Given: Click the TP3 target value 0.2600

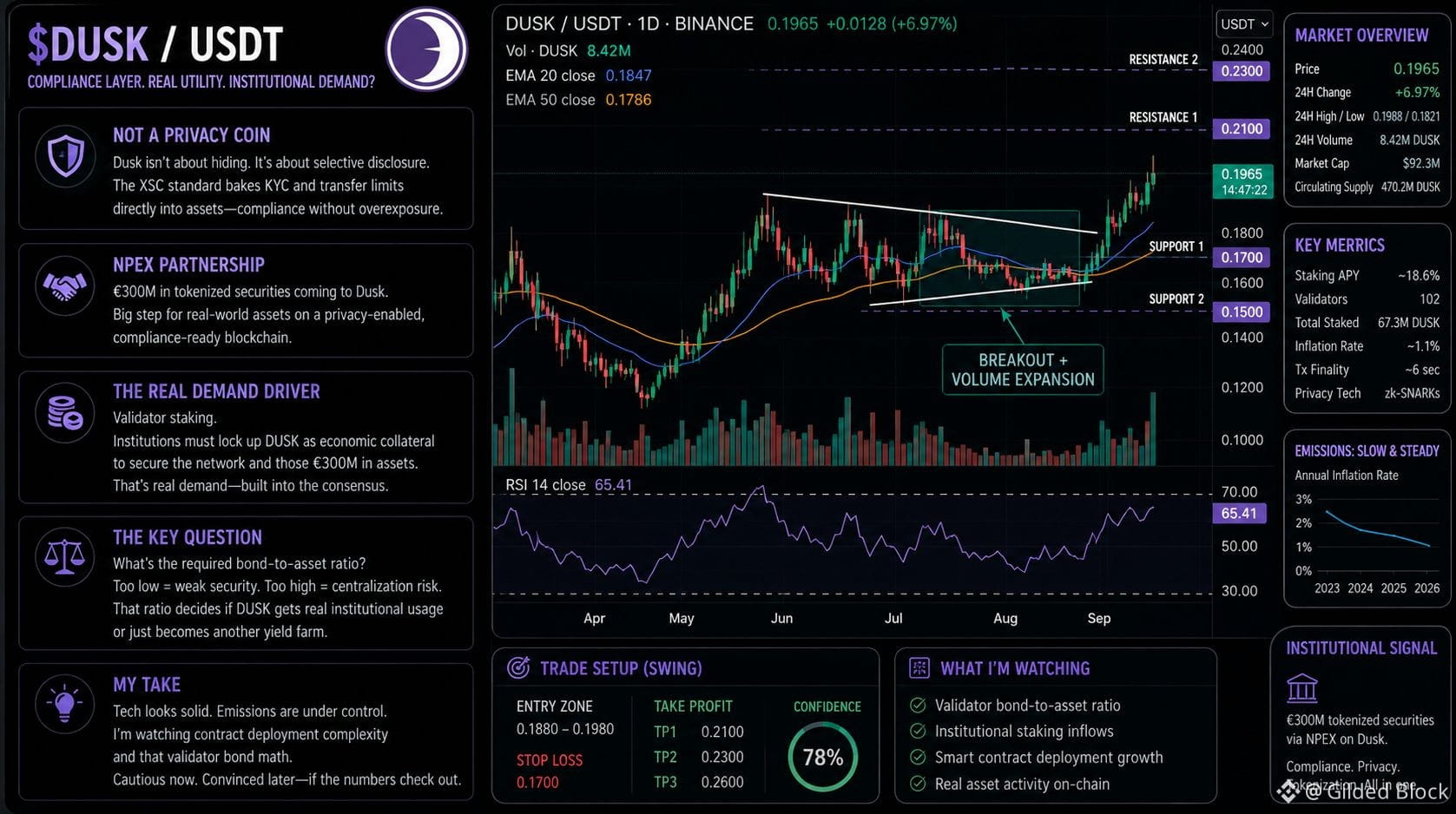Looking at the screenshot, I should [x=722, y=782].
